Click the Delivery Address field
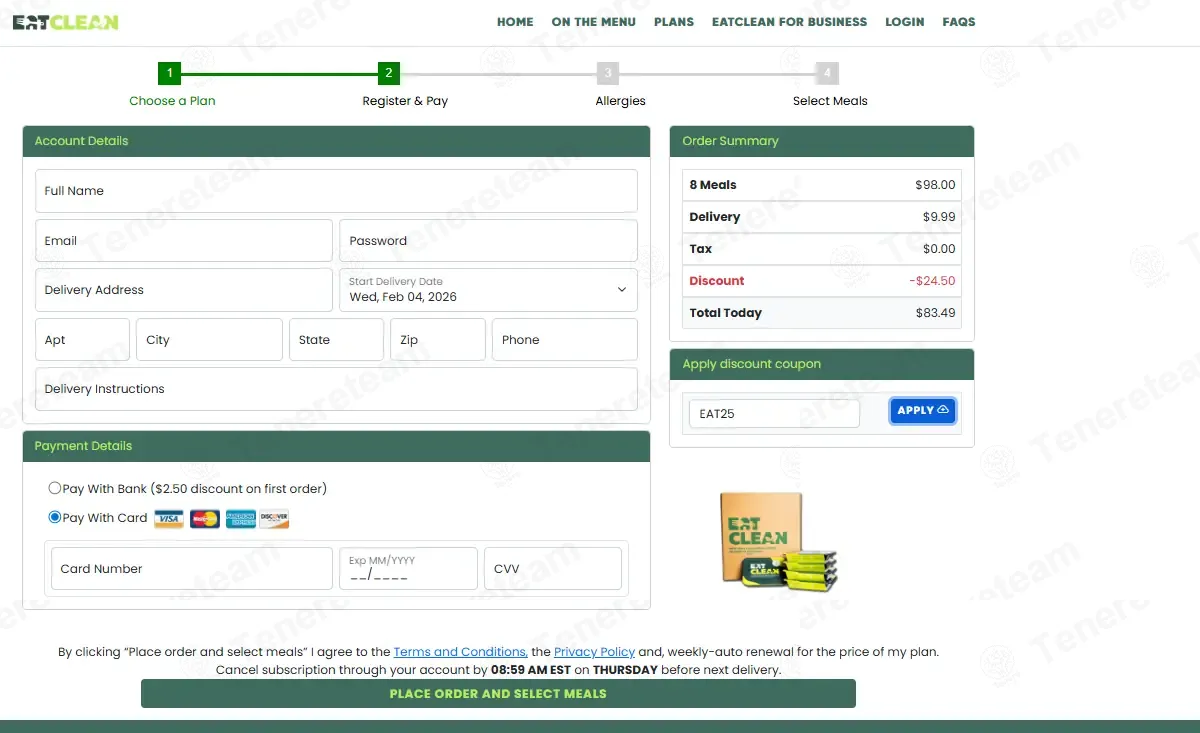 pyautogui.click(x=184, y=290)
